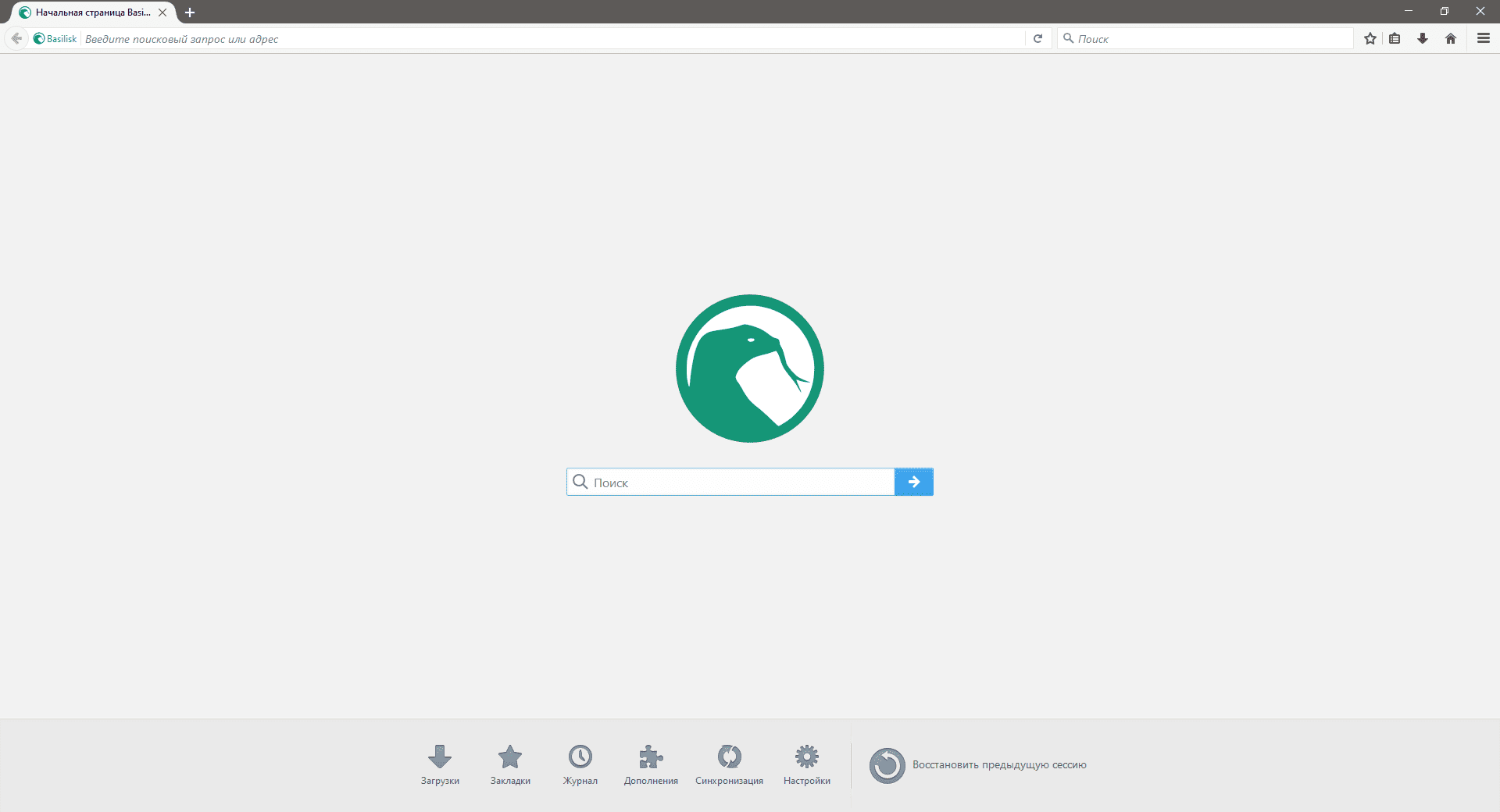
Task: Click the magnifier icon in toolbar search box
Action: click(1068, 38)
